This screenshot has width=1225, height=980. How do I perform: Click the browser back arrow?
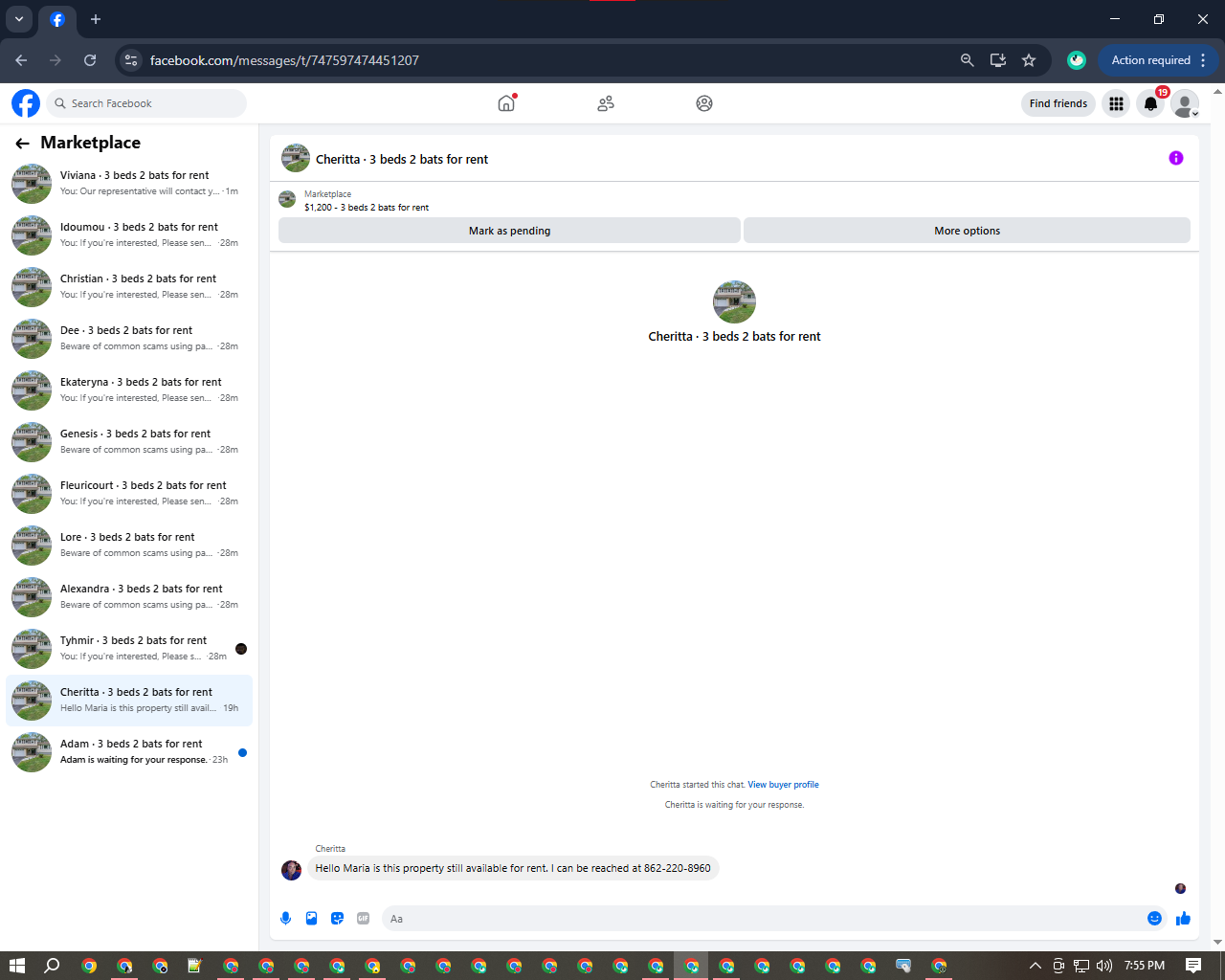click(x=21, y=60)
